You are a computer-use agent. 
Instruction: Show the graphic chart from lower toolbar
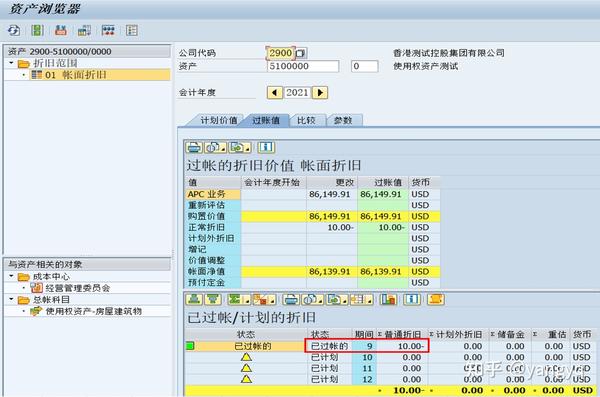388,299
